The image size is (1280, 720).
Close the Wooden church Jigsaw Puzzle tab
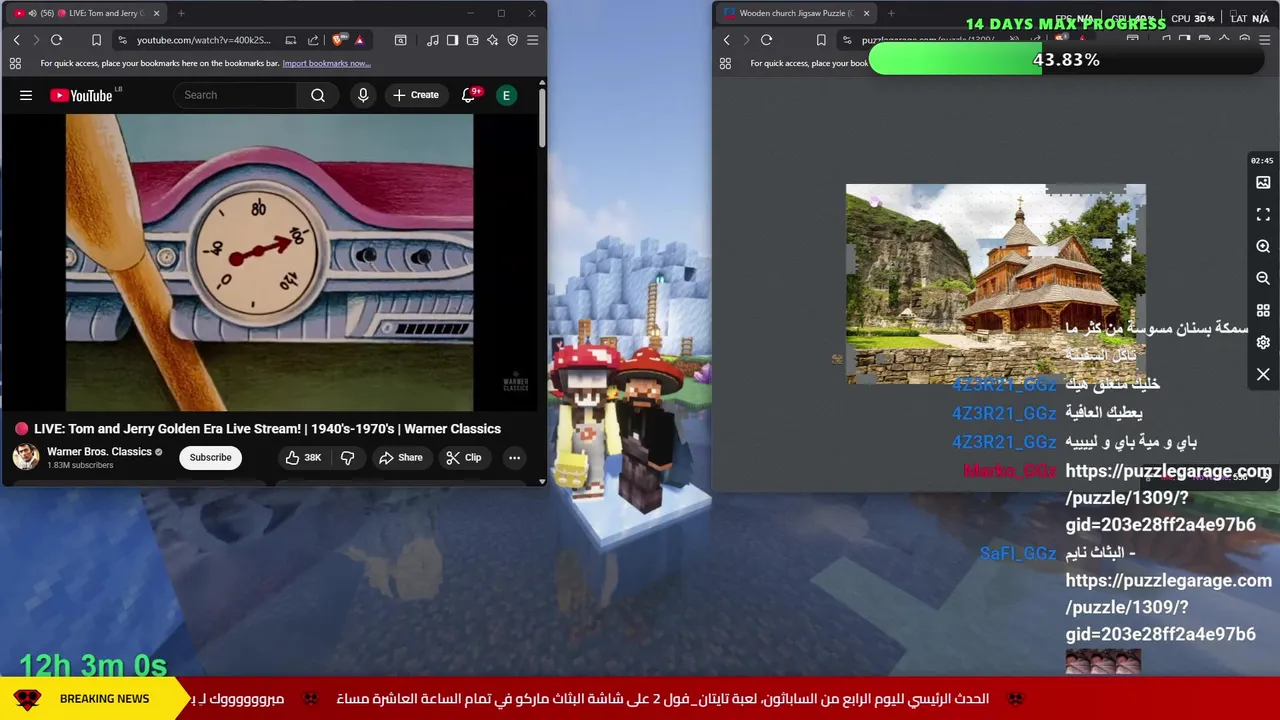click(866, 13)
